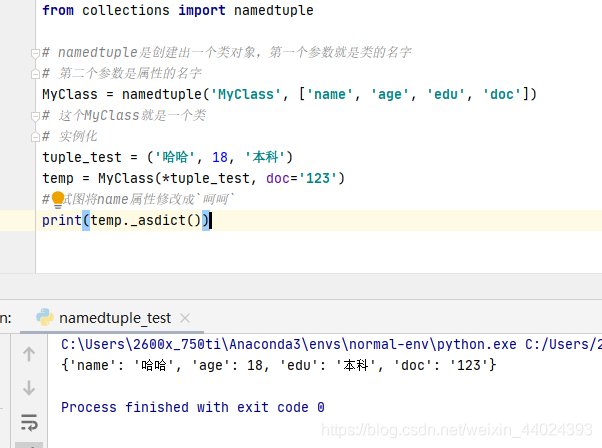Click the 'edu' string in field list
Screen dimensions: 602x448
pyautogui.click(x=445, y=94)
